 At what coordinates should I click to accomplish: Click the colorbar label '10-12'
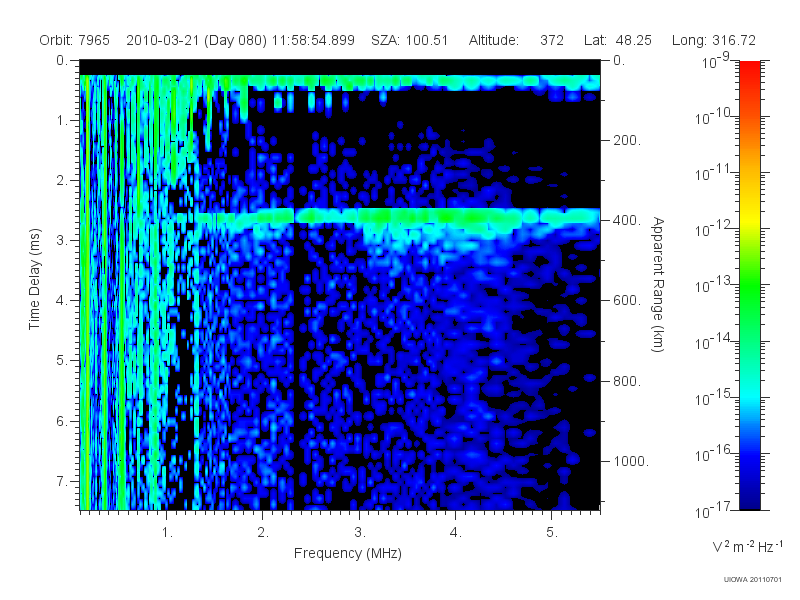pyautogui.click(x=712, y=229)
